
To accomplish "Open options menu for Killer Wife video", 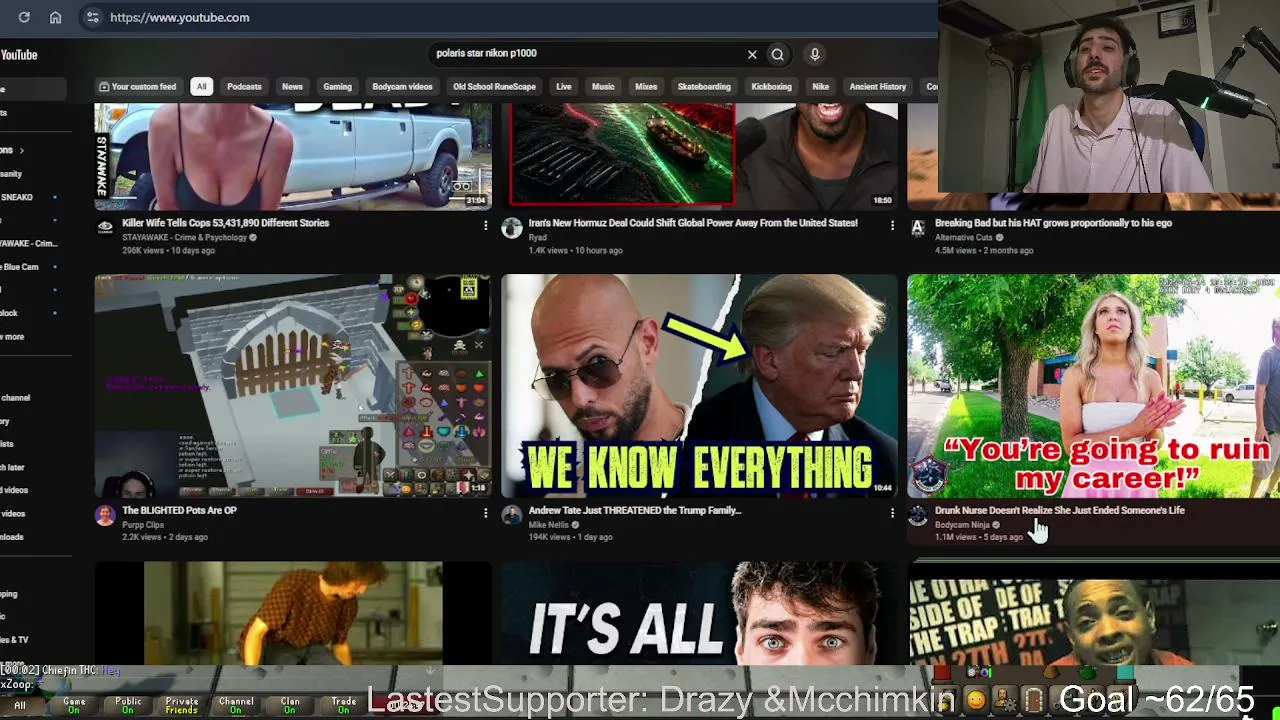I will pos(486,226).
